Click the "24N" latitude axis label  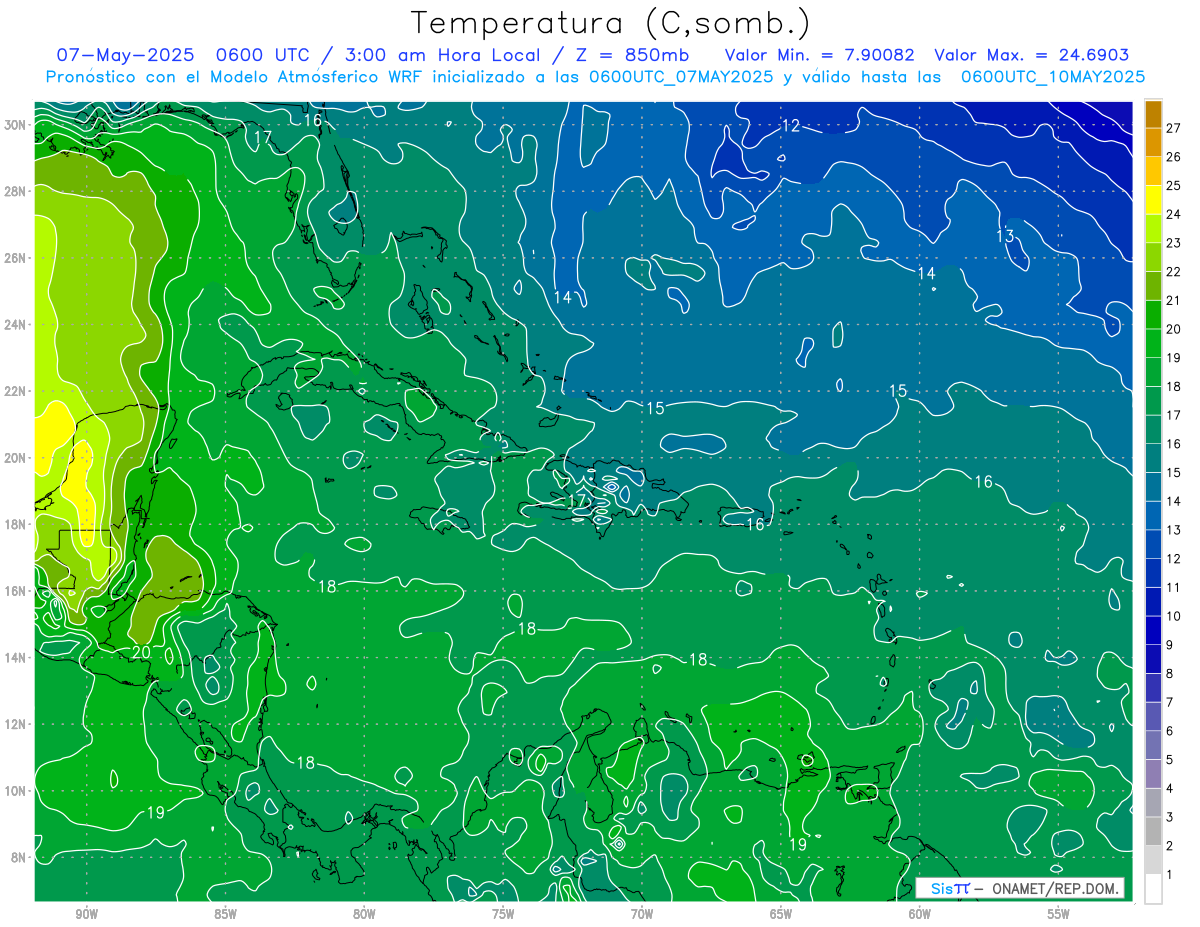[x=15, y=325]
